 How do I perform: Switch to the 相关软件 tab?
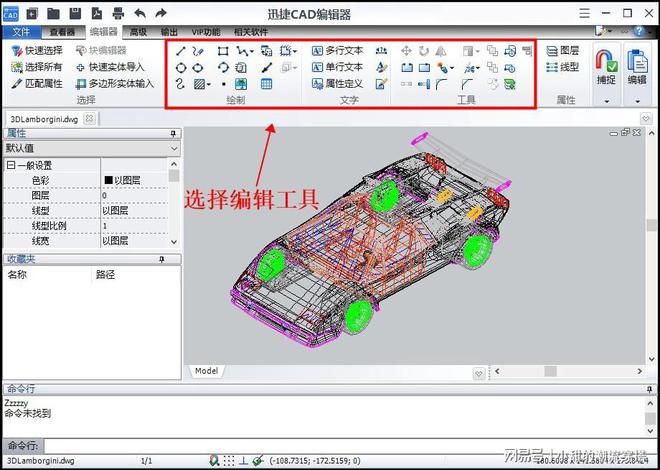click(x=251, y=32)
